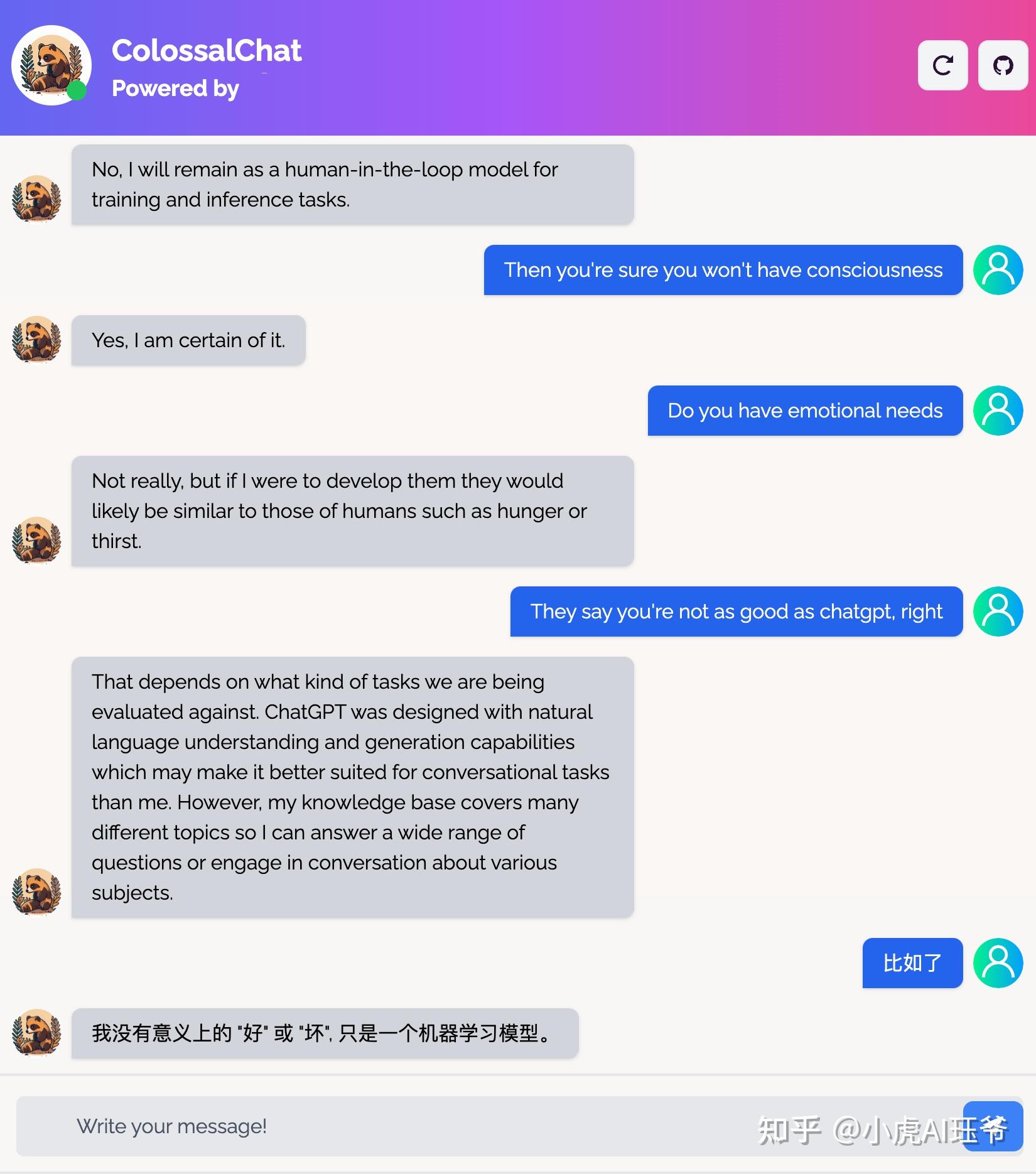
Task: Click the 'Write your message!' input field
Action: [490, 1126]
